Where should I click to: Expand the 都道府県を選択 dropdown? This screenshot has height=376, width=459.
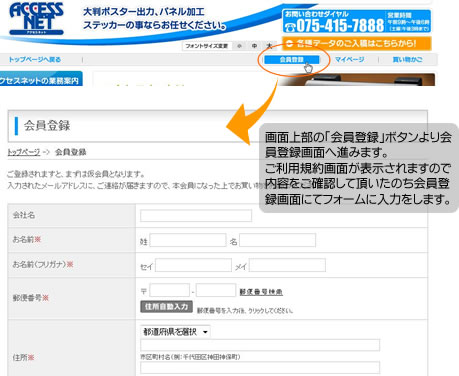tap(175, 332)
